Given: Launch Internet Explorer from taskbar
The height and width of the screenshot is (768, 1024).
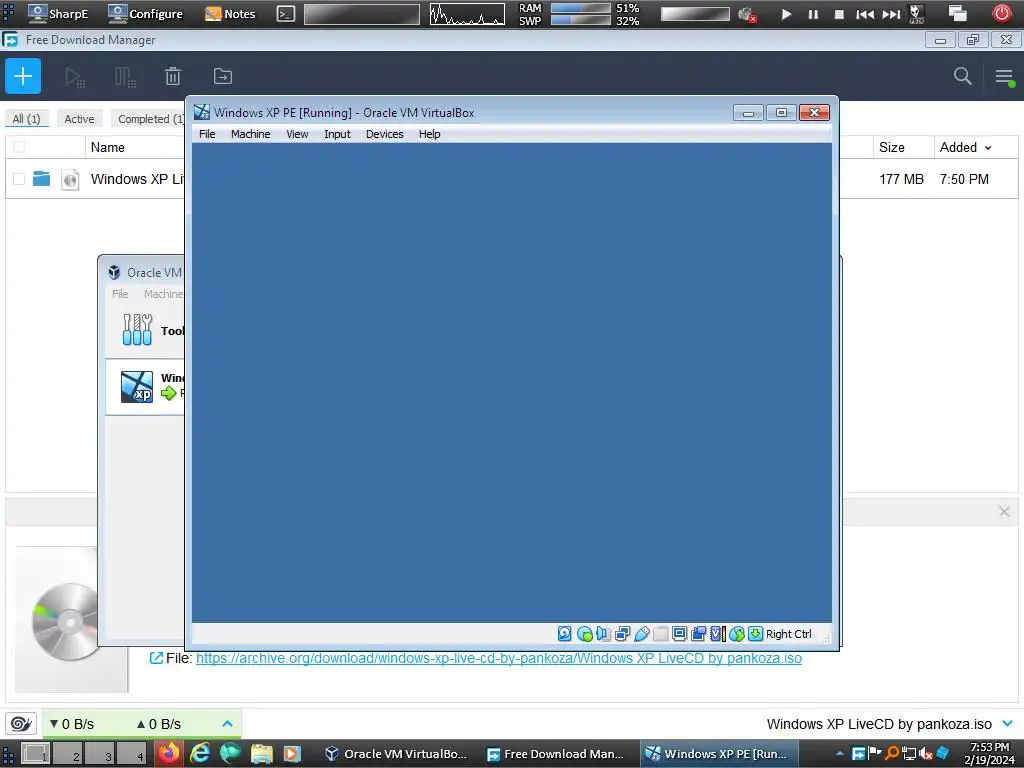Looking at the screenshot, I should [x=200, y=753].
